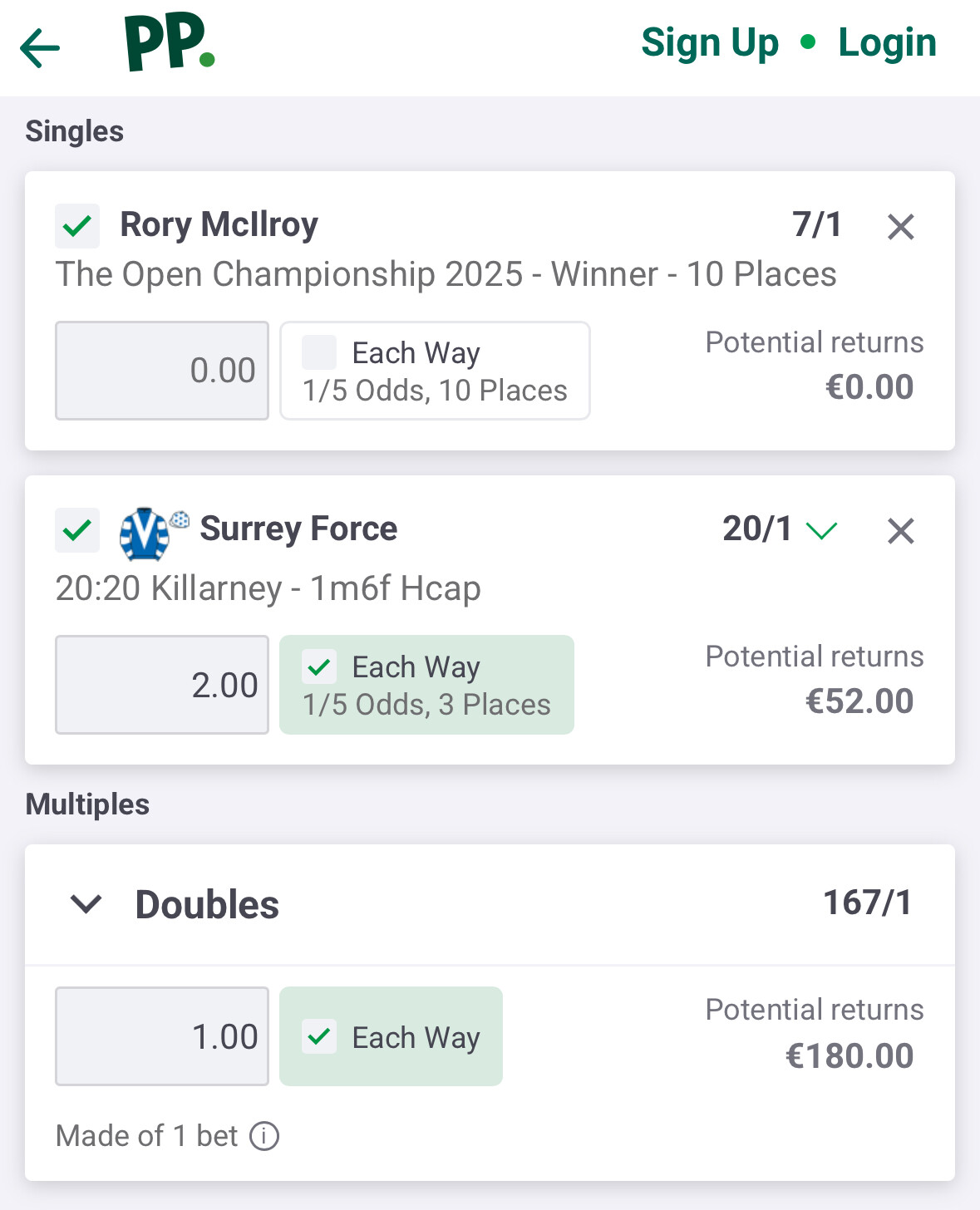Open the Sign Up page

[x=710, y=43]
